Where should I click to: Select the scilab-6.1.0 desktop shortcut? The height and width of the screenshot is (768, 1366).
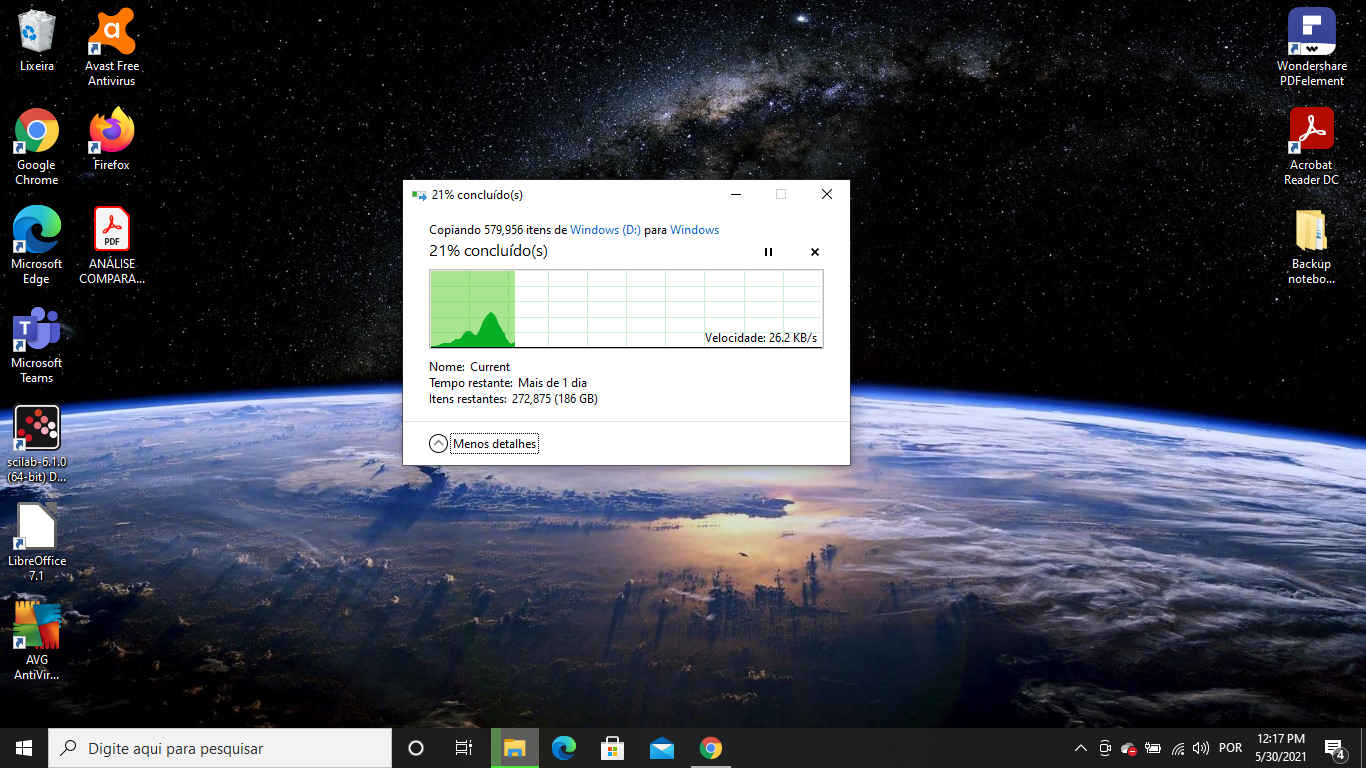click(37, 444)
